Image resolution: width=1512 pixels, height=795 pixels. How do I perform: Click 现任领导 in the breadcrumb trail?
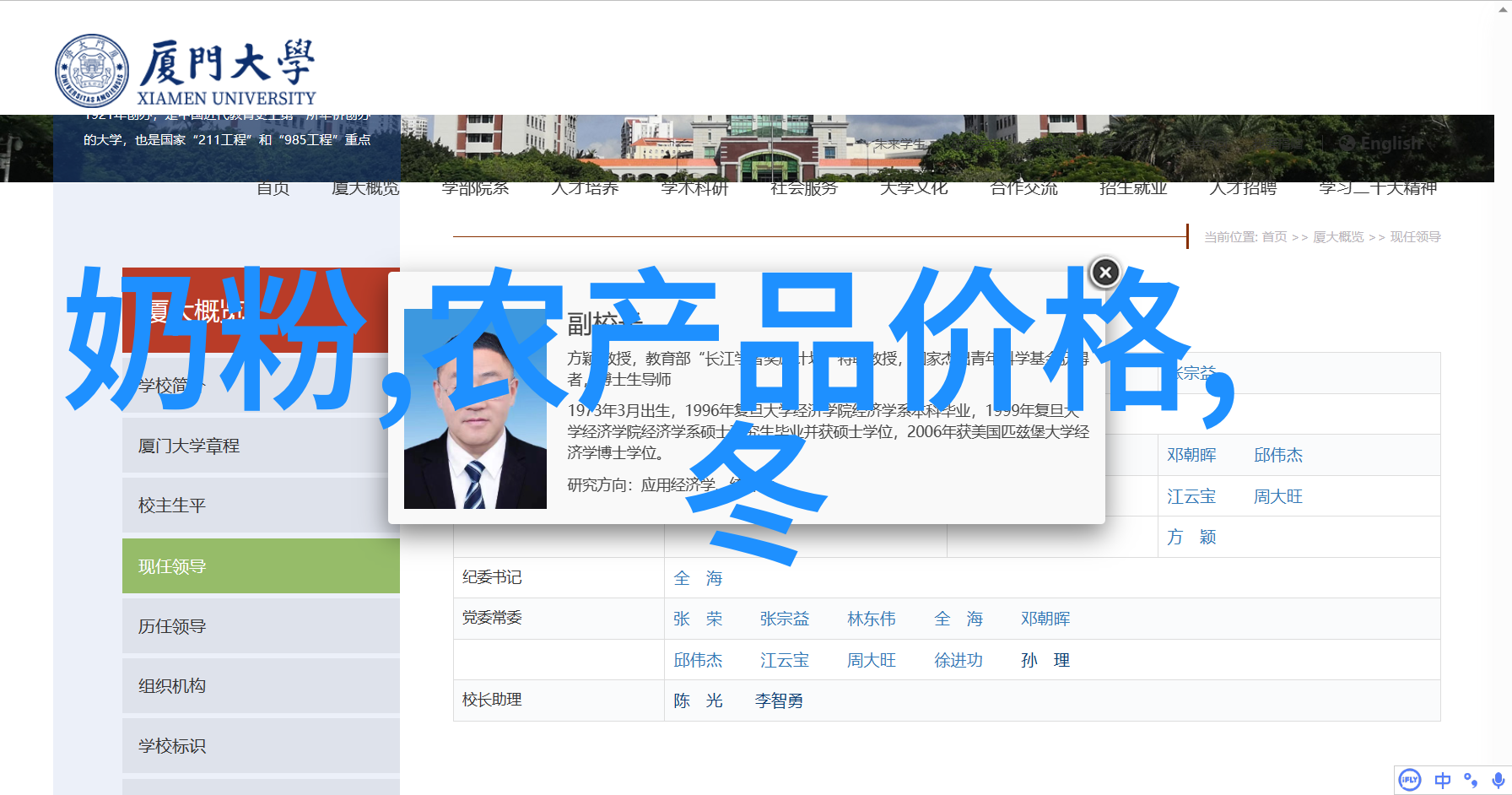(1416, 237)
